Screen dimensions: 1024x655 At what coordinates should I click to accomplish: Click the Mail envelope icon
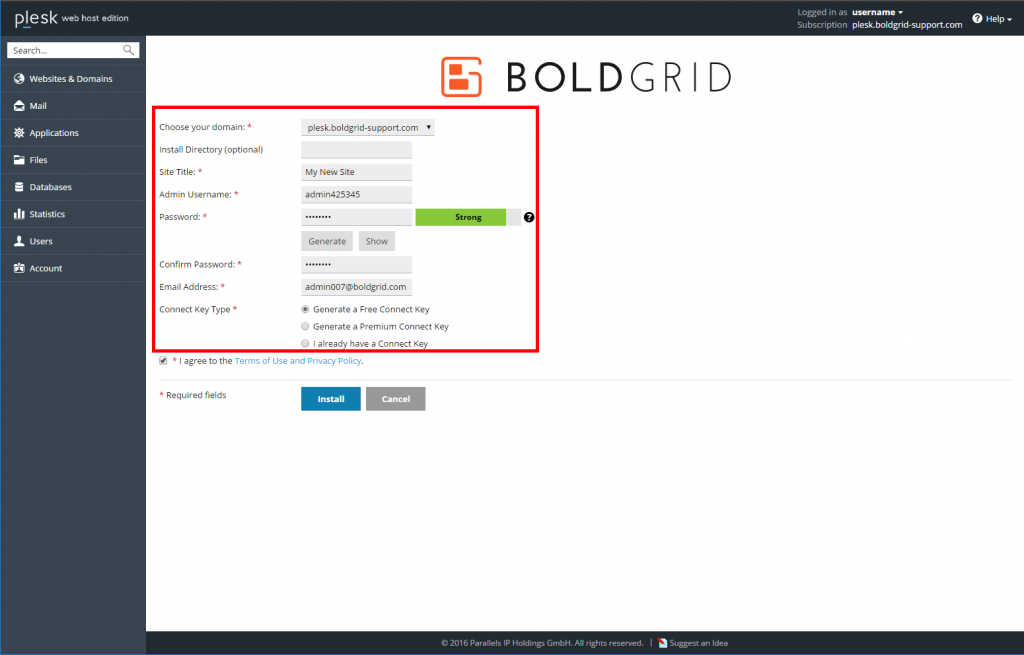click(x=19, y=106)
